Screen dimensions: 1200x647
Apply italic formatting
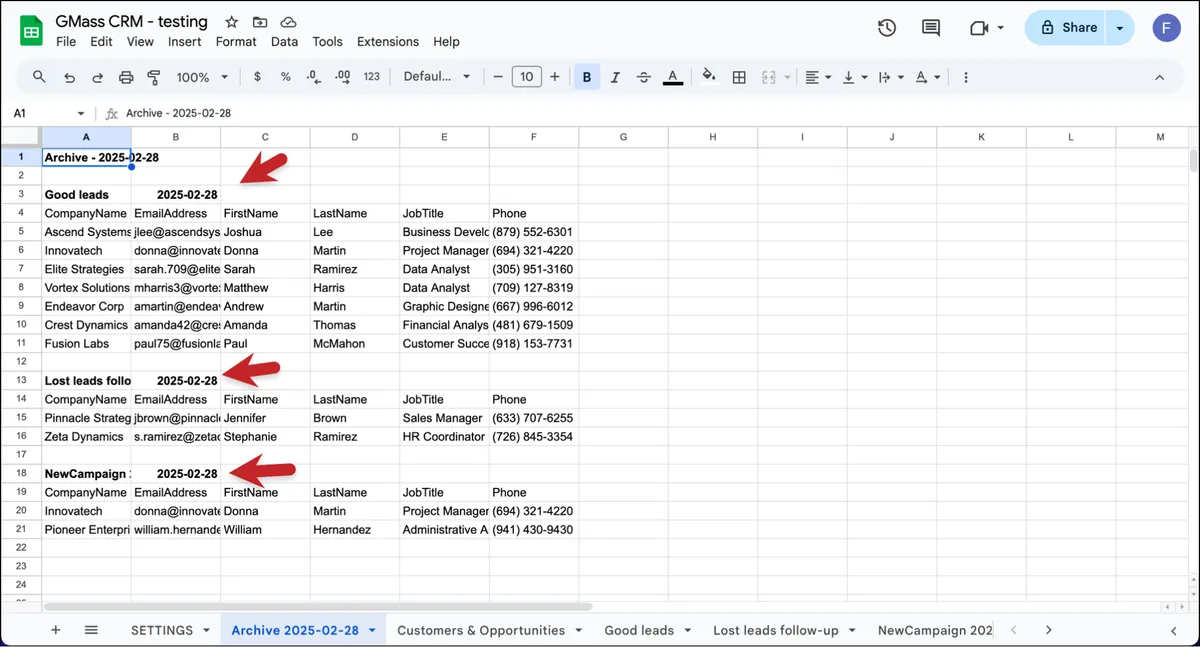tap(615, 77)
